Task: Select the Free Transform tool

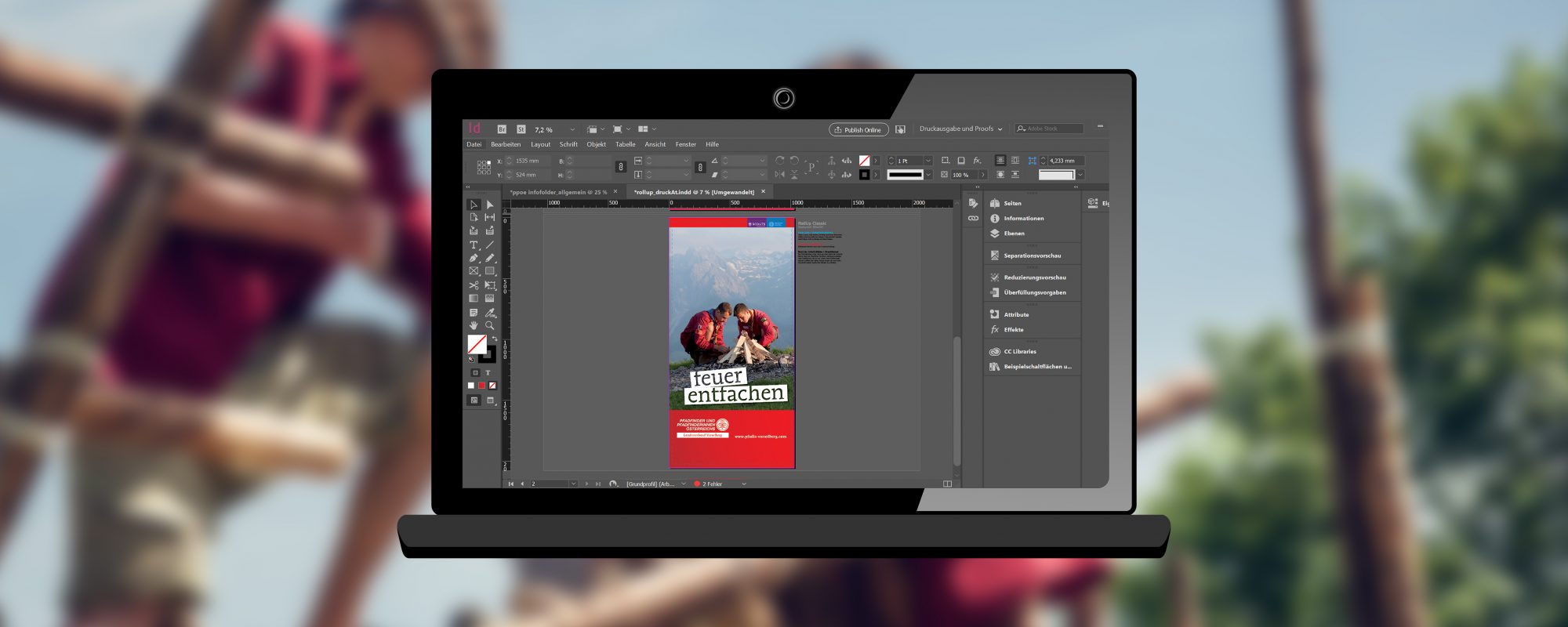Action: pos(490,285)
